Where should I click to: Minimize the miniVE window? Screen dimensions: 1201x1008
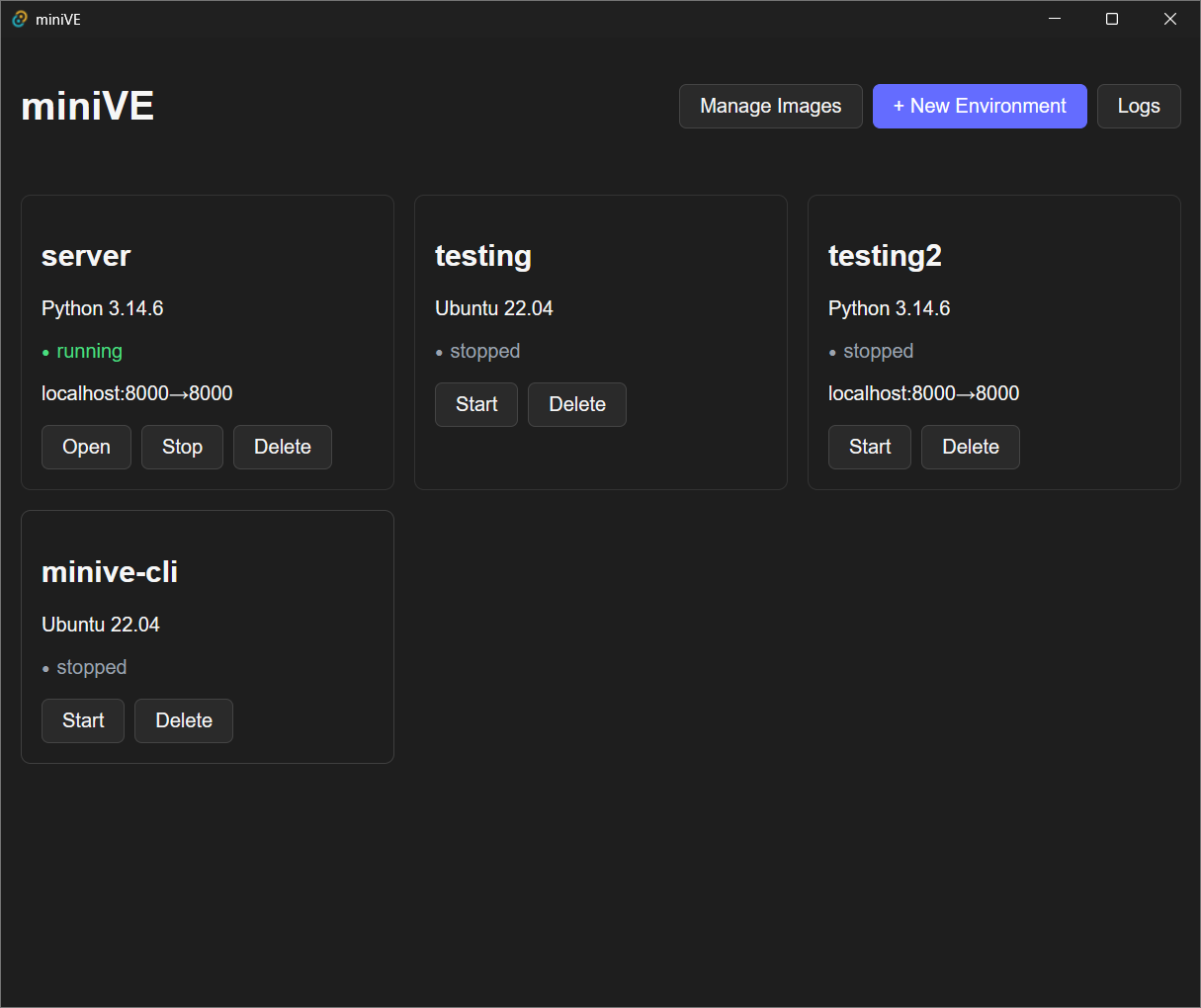[1055, 19]
